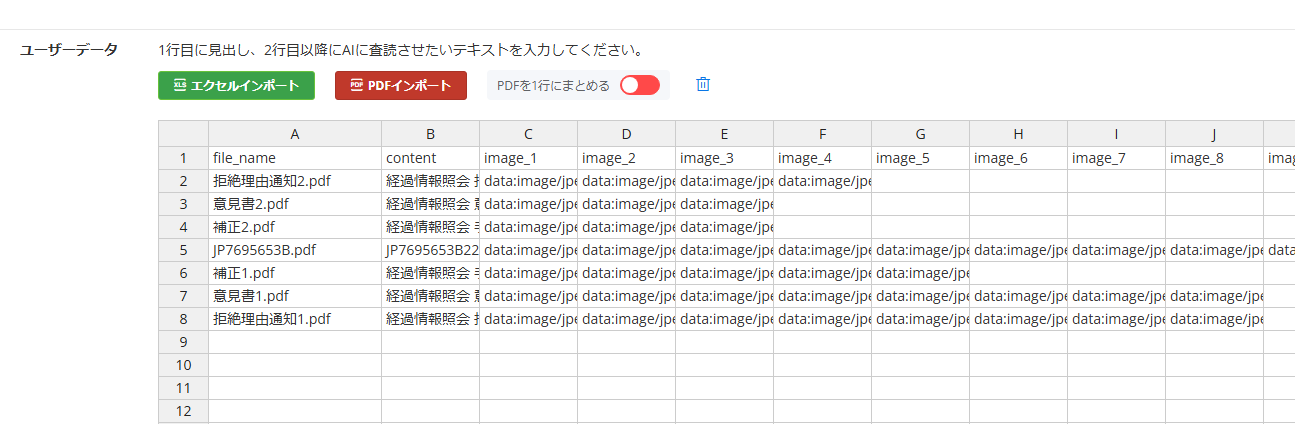Click the PDFインポート button
Screen dimensions: 1295x424
click(400, 85)
